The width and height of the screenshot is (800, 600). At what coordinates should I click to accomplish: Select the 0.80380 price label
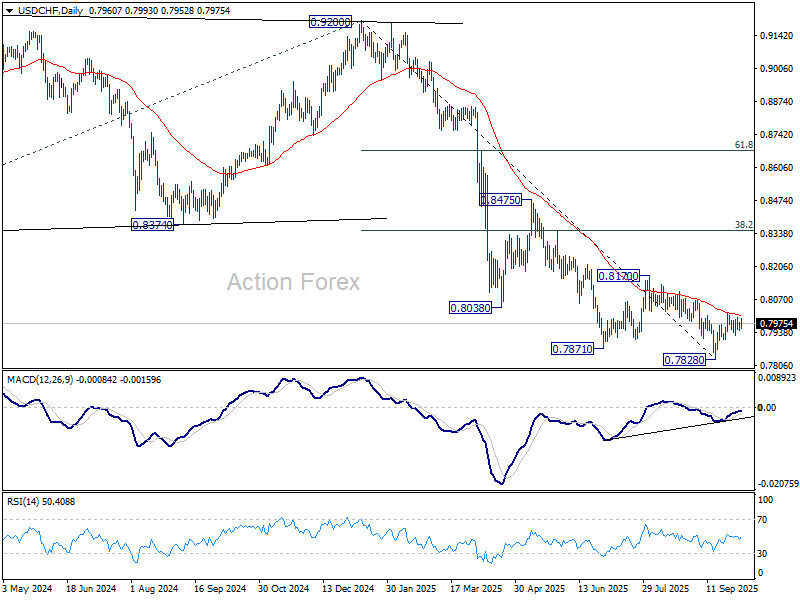[470, 308]
